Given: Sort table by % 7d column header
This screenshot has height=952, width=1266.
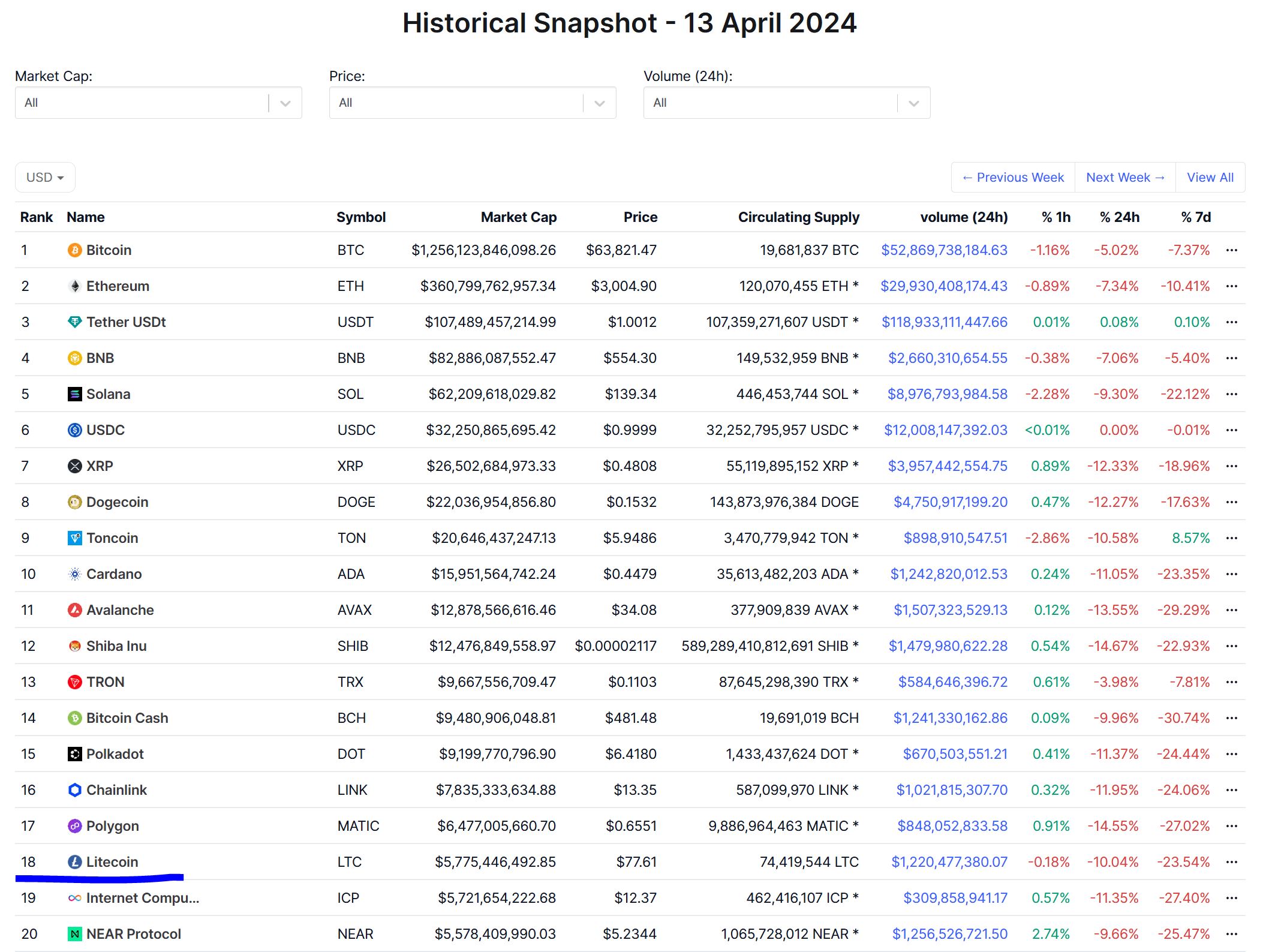Looking at the screenshot, I should pyautogui.click(x=1195, y=217).
